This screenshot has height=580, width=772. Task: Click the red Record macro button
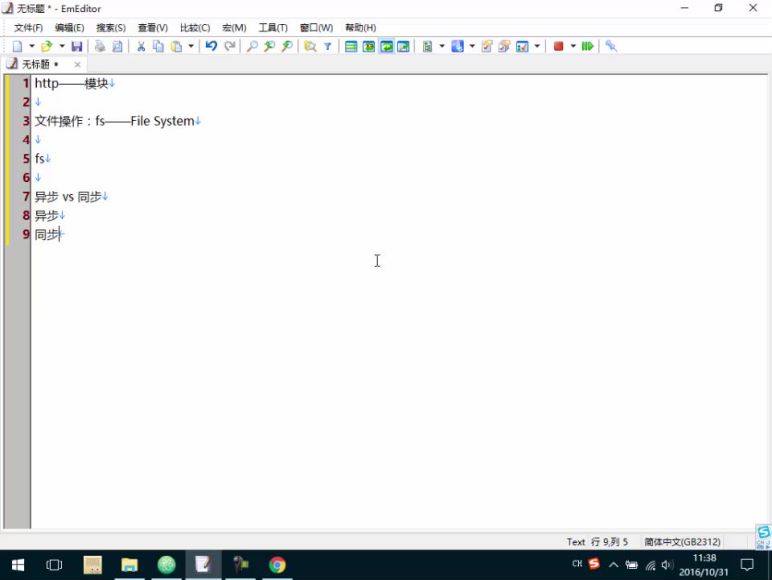click(x=558, y=46)
